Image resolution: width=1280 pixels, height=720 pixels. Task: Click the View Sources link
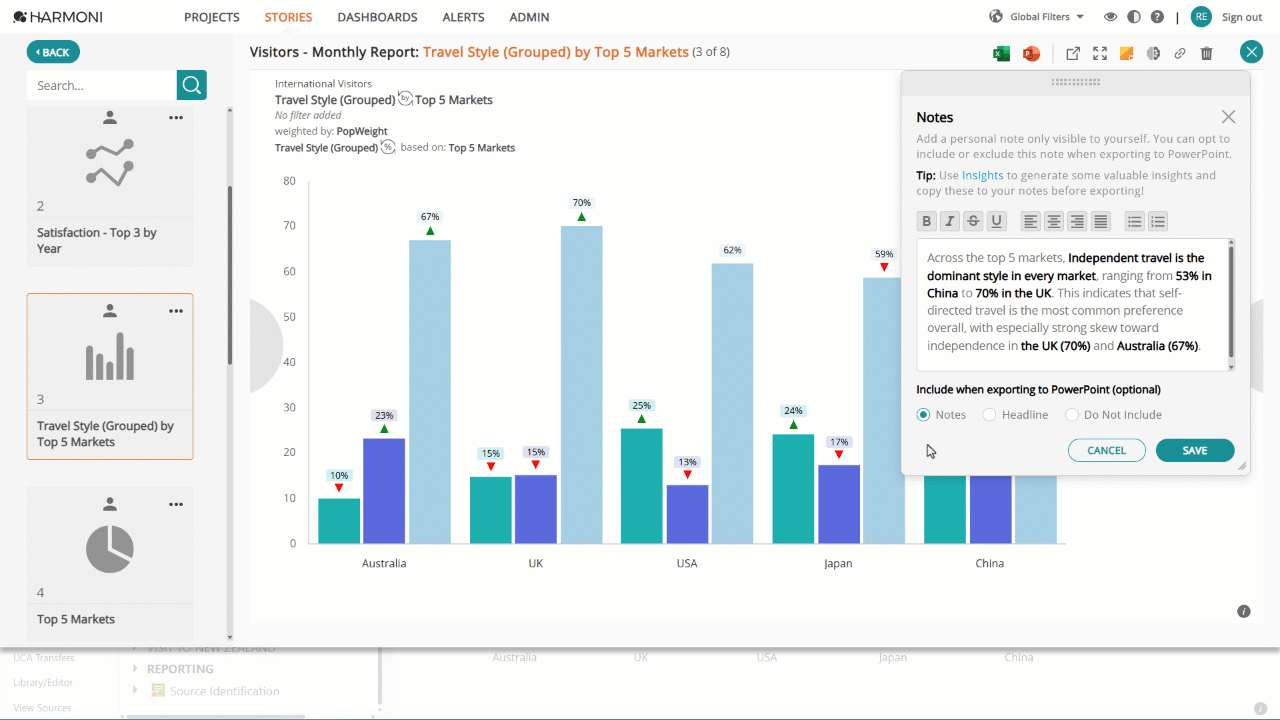pyautogui.click(x=42, y=707)
